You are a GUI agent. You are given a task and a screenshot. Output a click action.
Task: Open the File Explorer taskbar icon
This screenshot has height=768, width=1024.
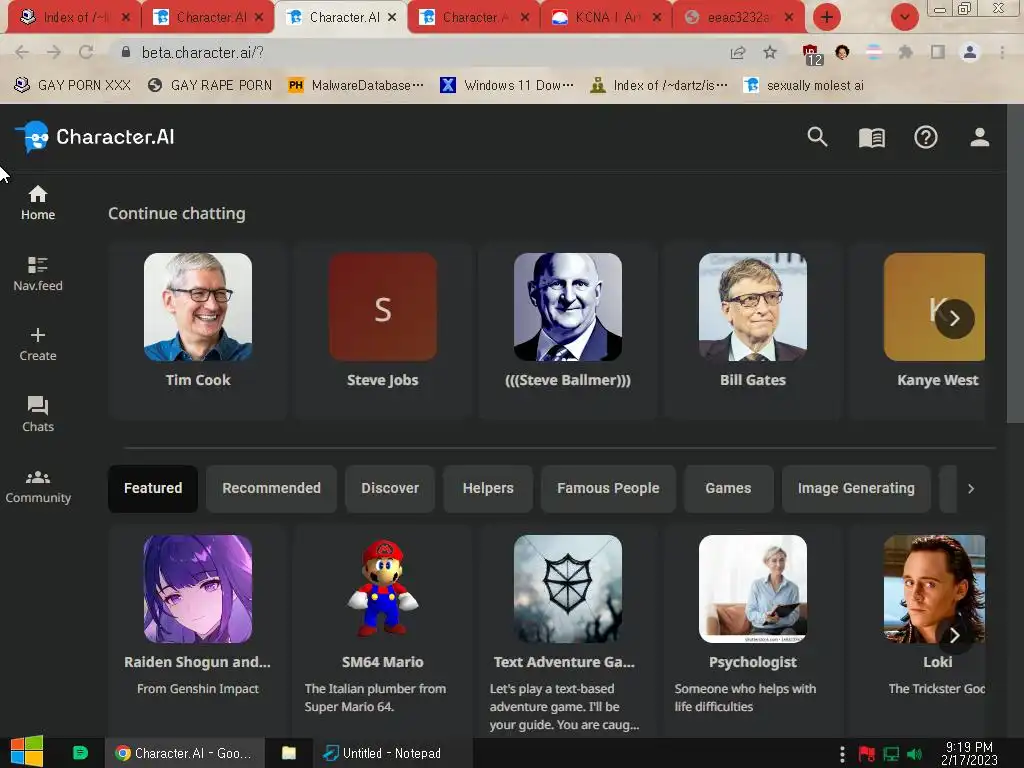[x=289, y=753]
